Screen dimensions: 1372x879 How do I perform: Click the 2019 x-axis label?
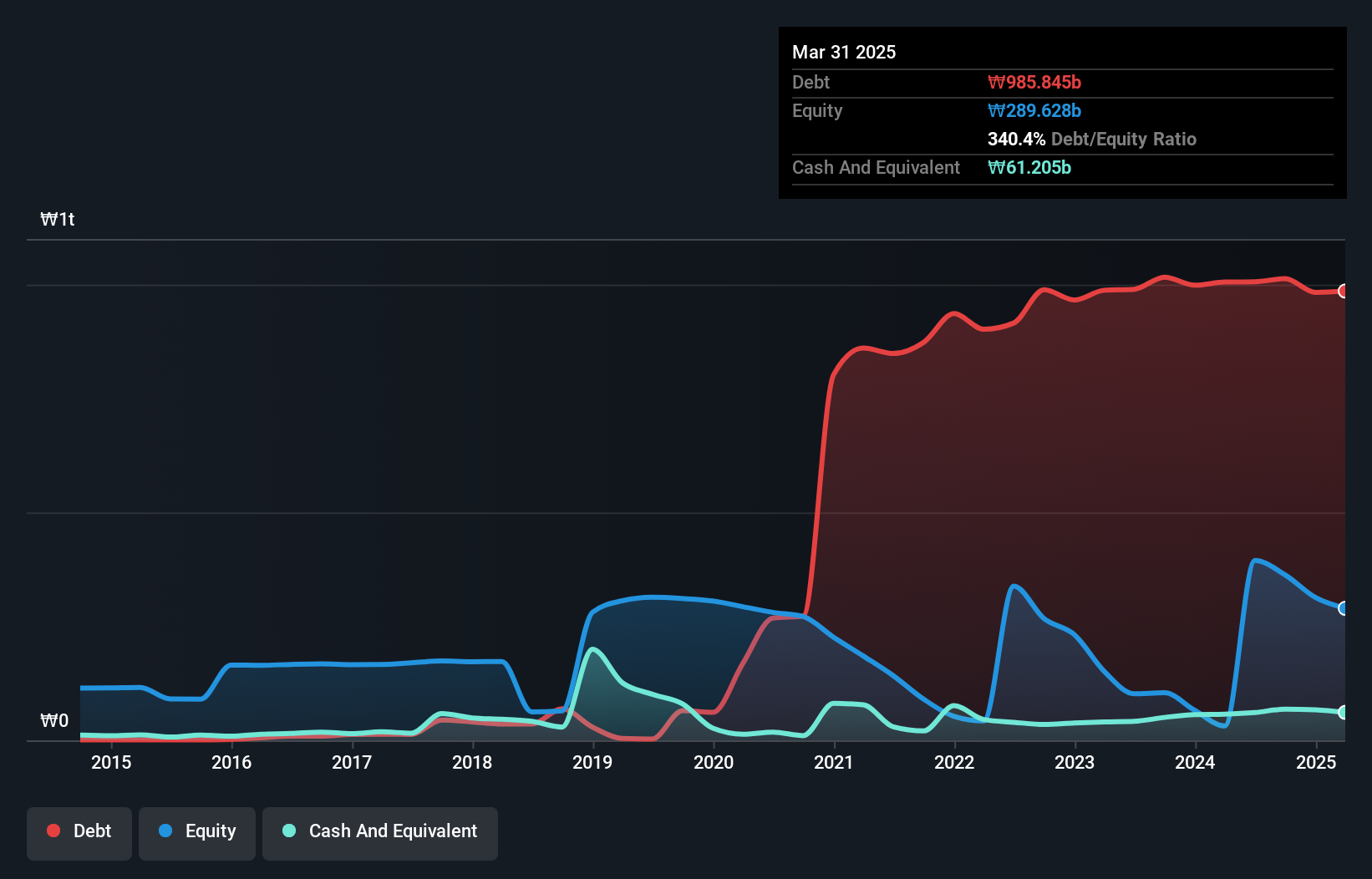(x=592, y=762)
